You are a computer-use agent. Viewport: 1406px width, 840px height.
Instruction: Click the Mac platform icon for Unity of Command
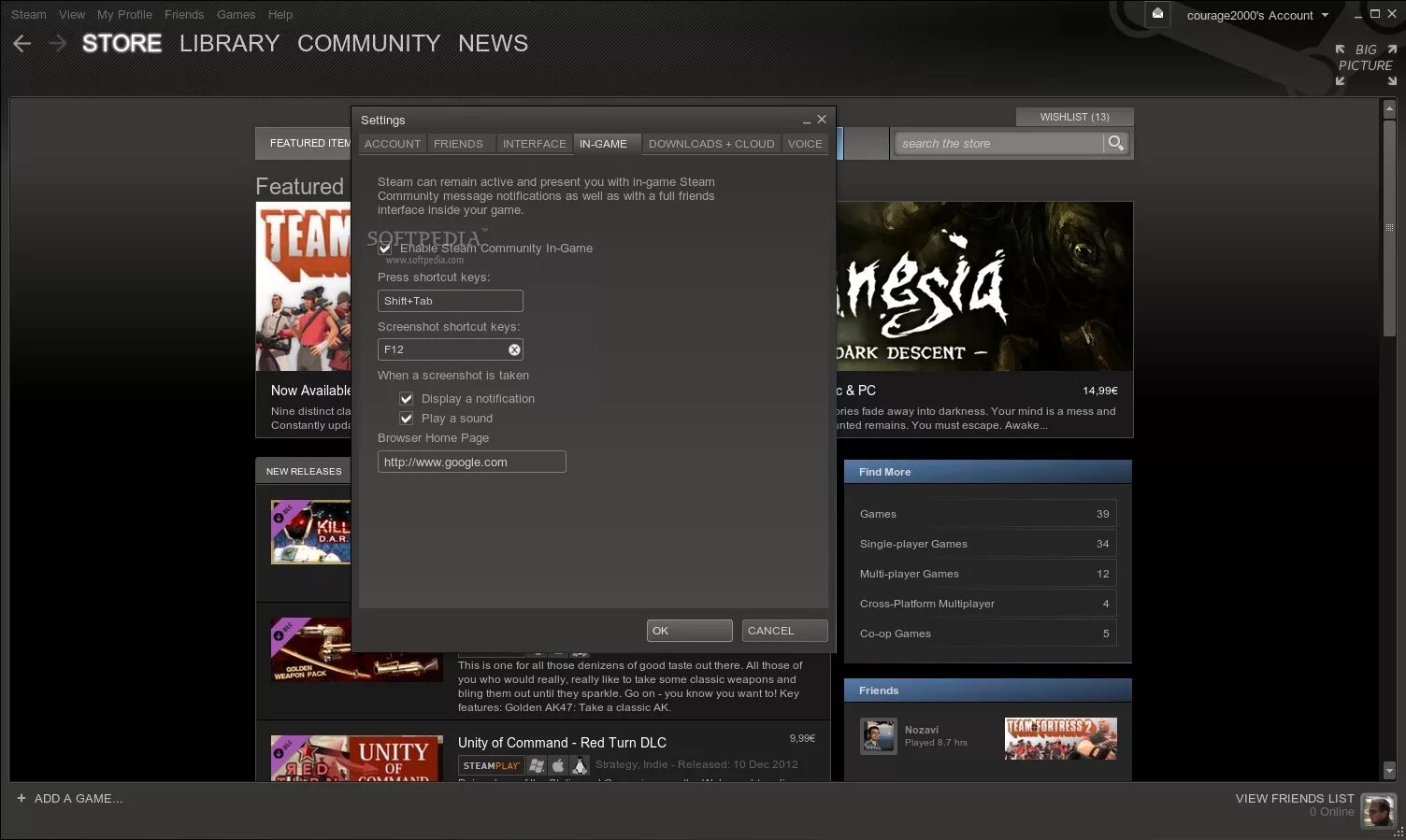558,765
